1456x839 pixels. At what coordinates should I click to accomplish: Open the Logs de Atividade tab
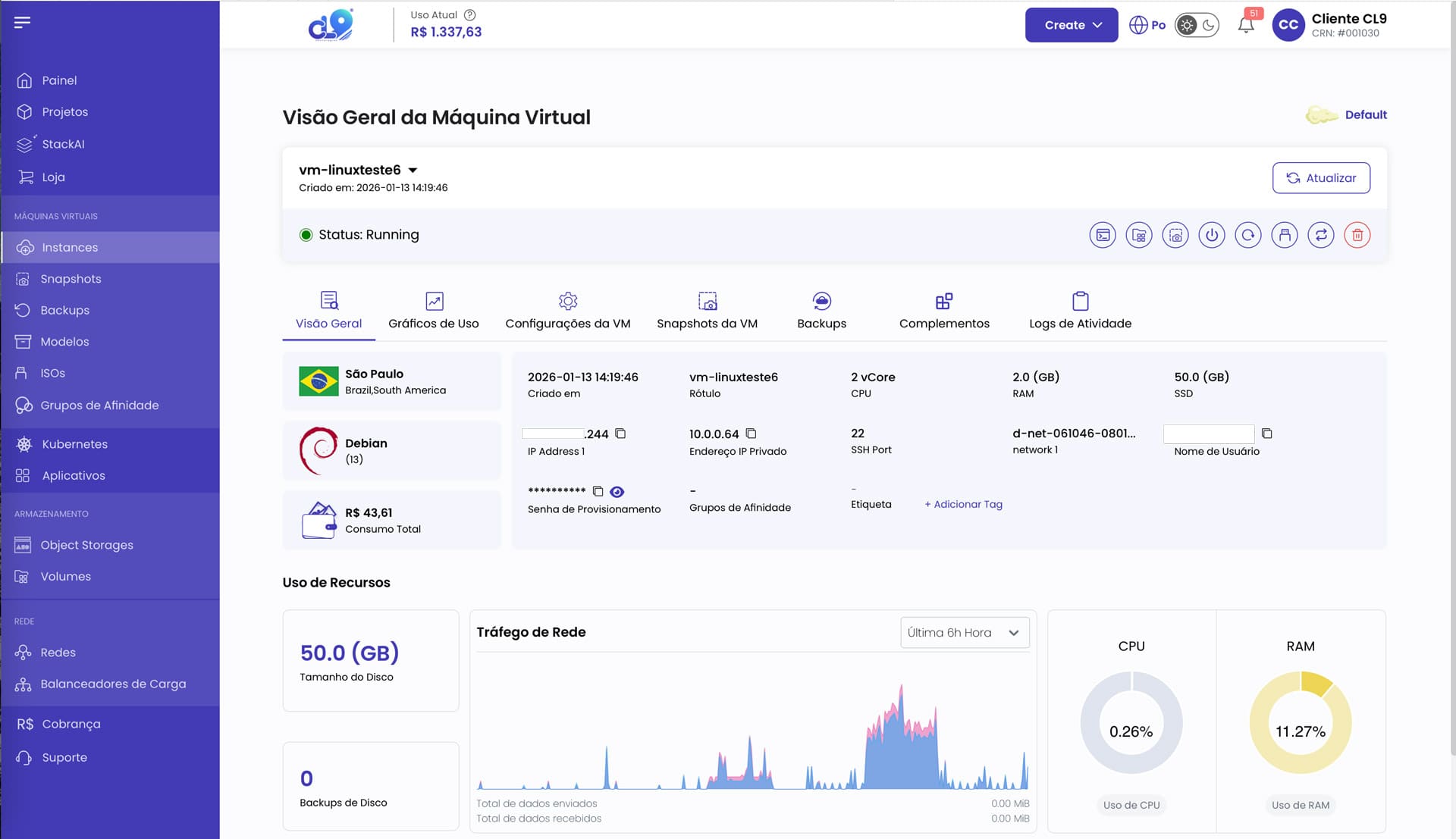[x=1080, y=311]
